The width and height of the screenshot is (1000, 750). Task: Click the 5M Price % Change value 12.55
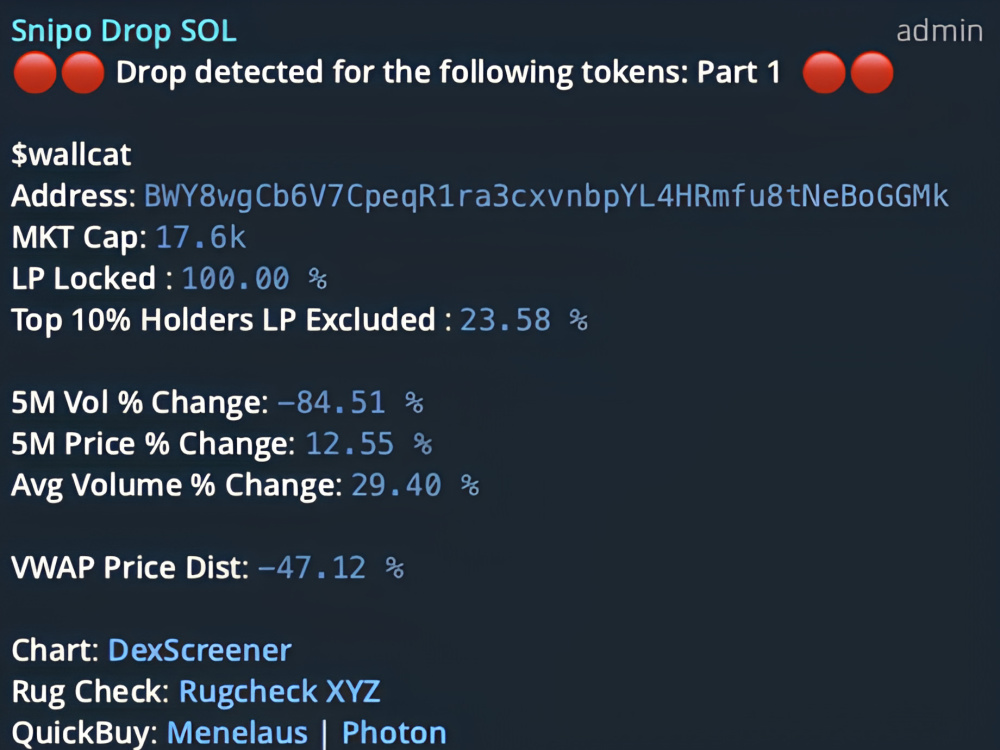click(350, 444)
